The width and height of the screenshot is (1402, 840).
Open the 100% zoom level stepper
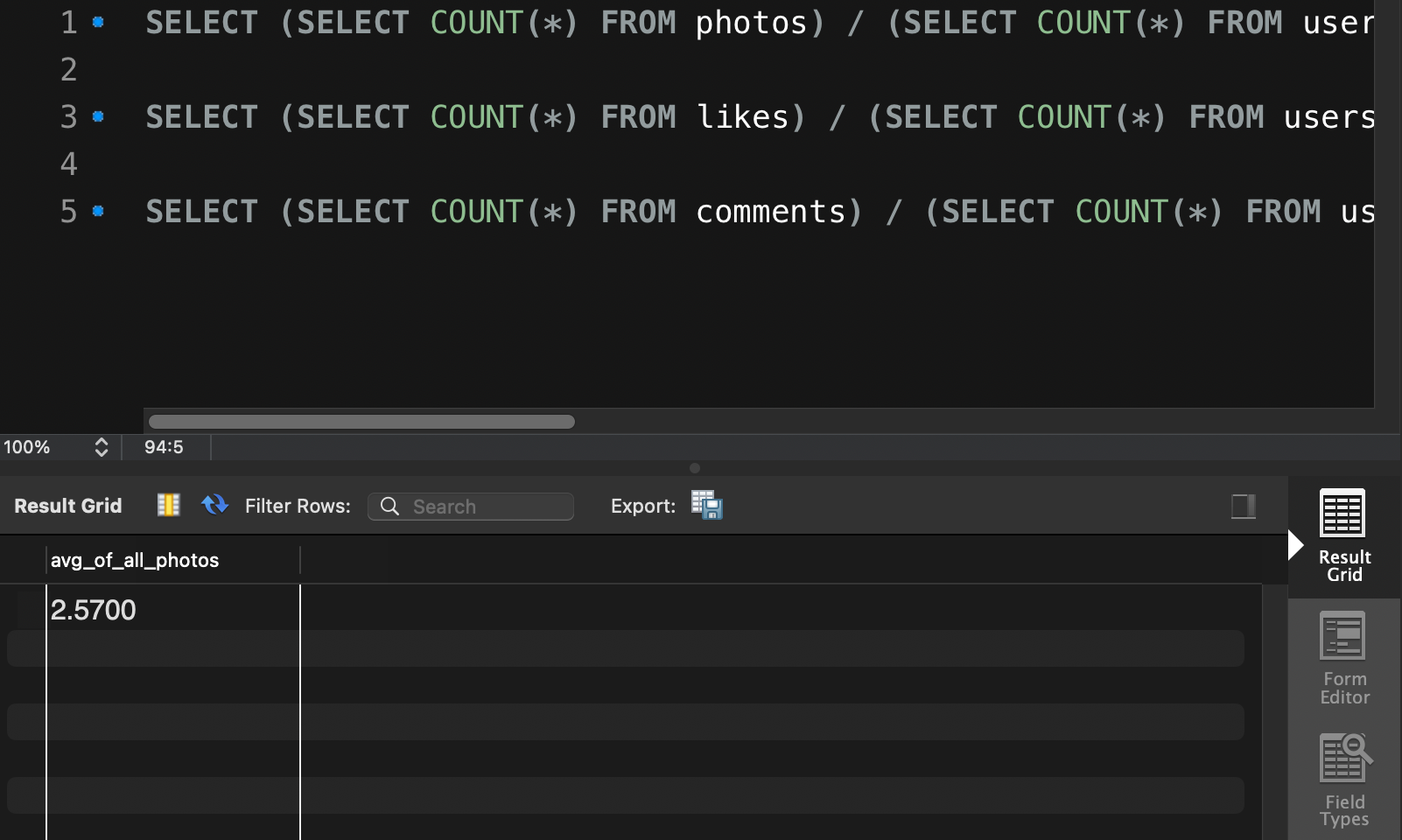click(101, 447)
